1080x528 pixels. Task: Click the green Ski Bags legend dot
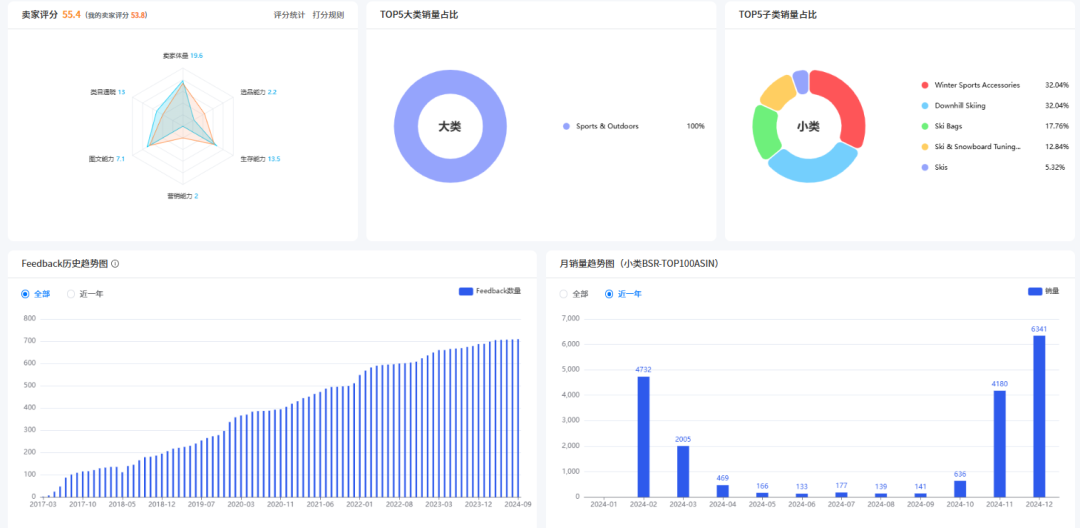(x=925, y=127)
